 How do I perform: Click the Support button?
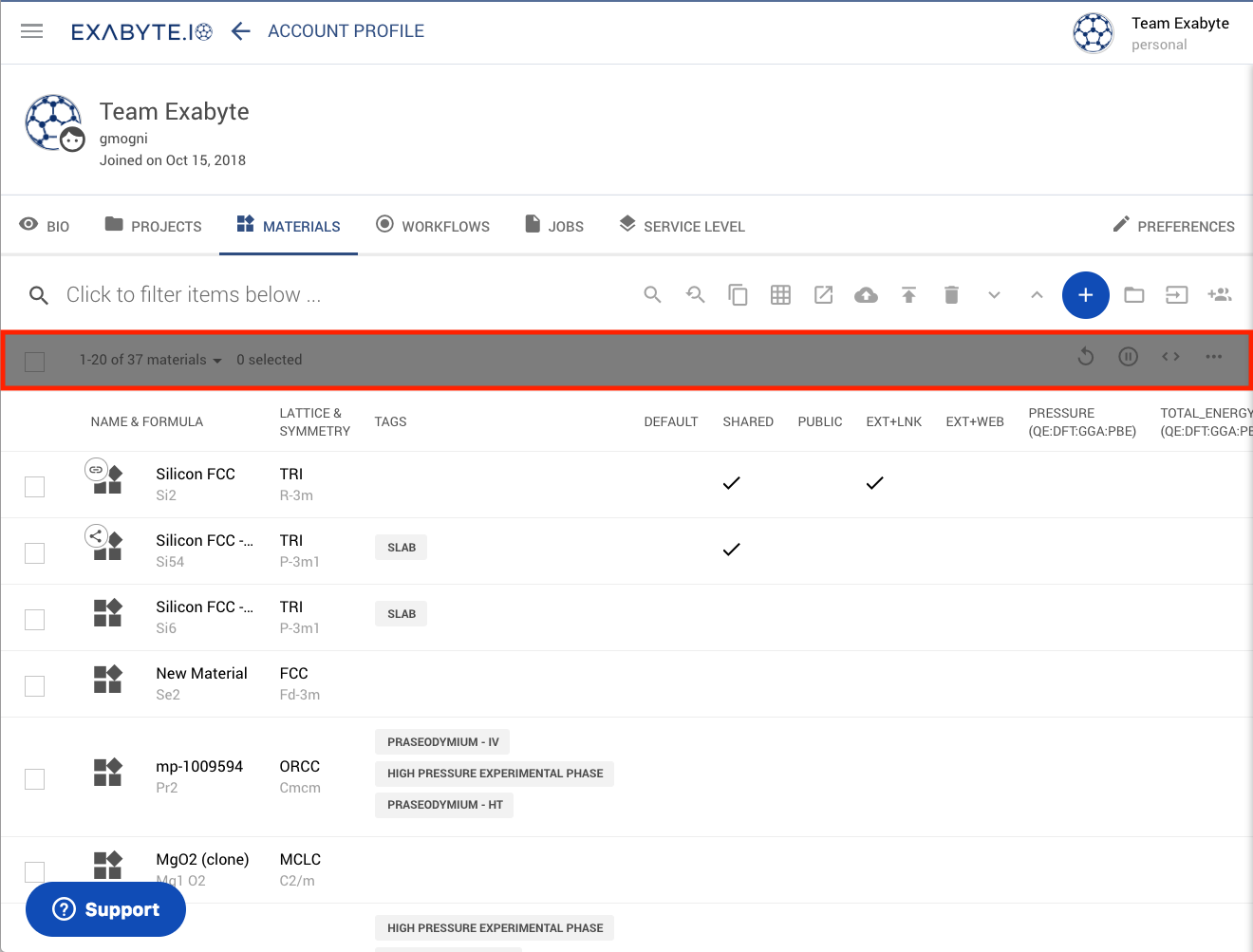[105, 909]
